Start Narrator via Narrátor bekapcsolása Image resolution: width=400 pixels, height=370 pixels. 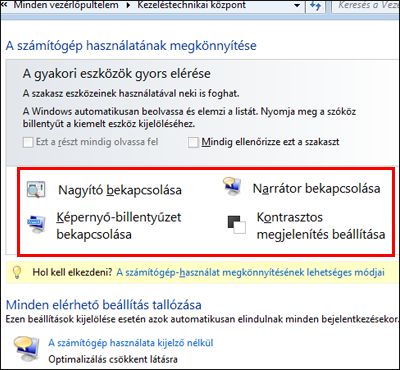[316, 189]
